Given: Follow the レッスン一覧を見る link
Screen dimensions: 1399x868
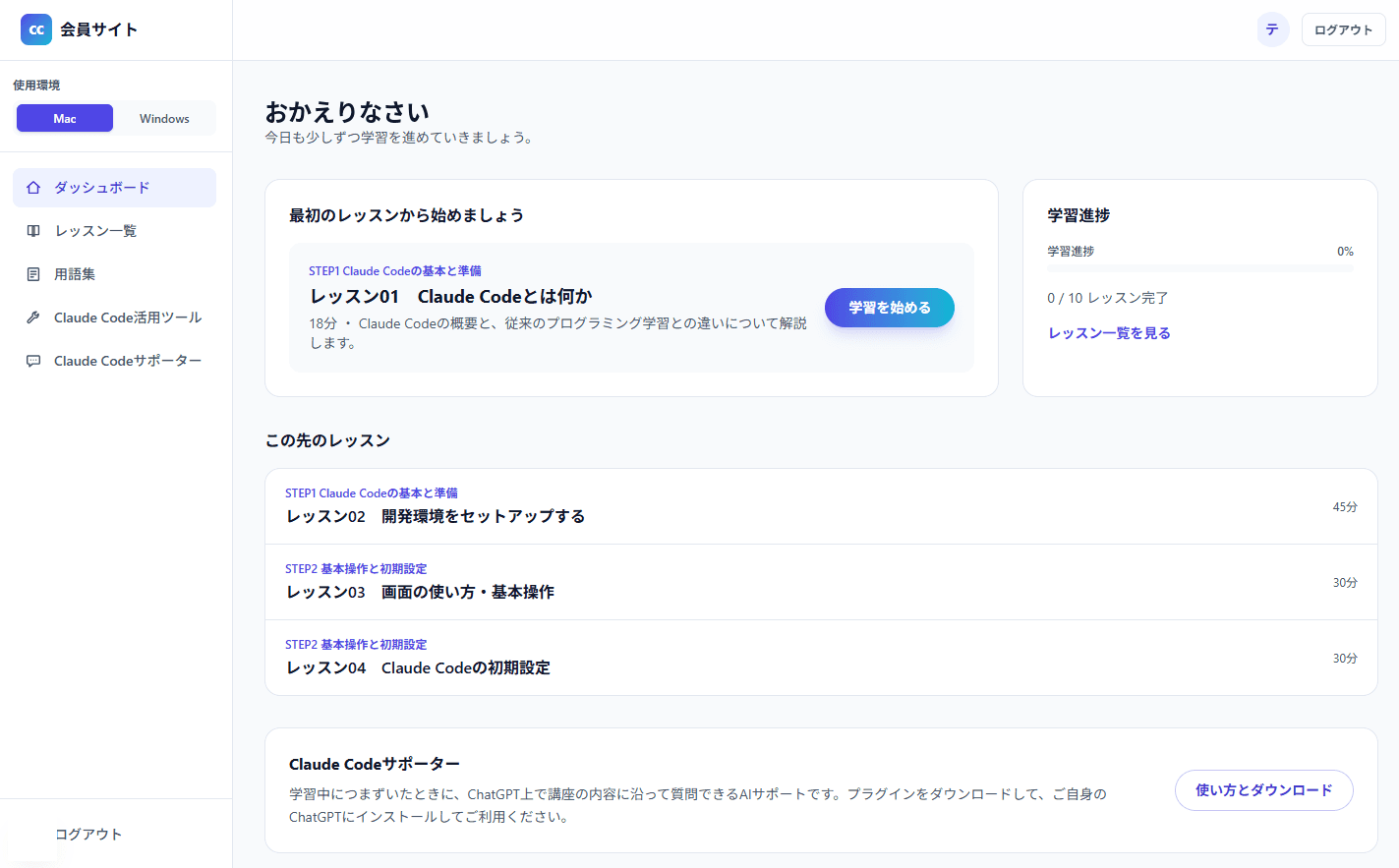Looking at the screenshot, I should [x=1109, y=333].
